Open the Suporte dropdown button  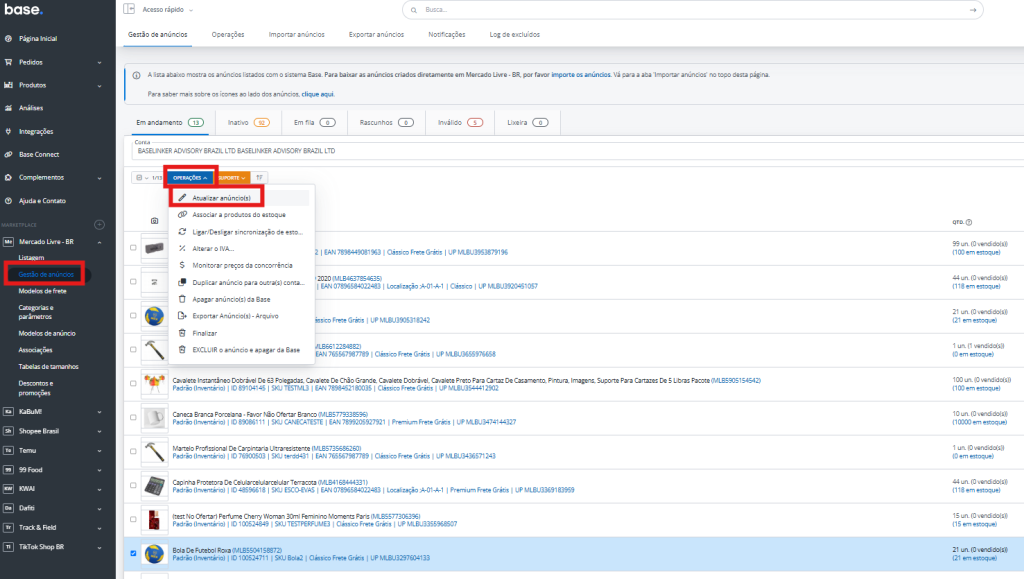click(232, 178)
